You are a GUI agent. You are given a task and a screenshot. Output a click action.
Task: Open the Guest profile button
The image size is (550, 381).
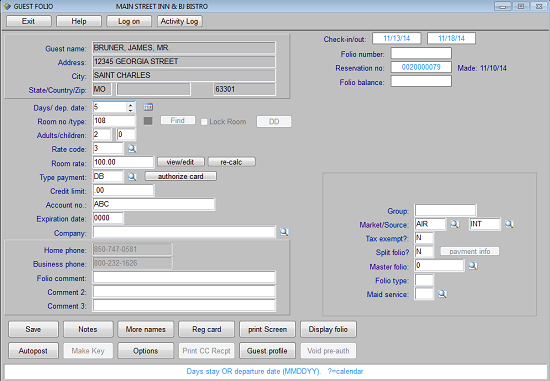click(x=268, y=351)
